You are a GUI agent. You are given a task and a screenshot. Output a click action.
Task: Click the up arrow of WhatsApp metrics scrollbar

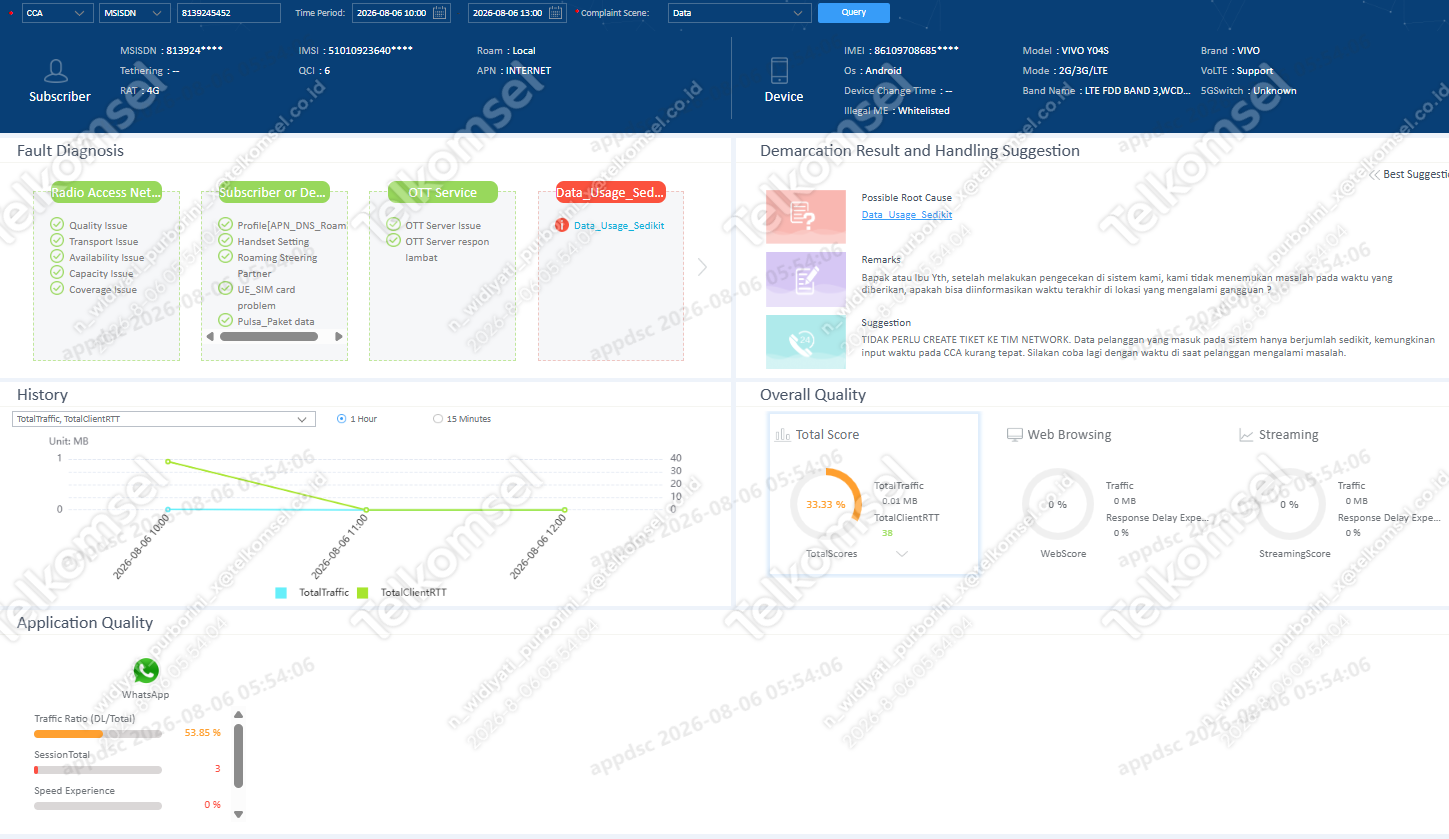238,715
